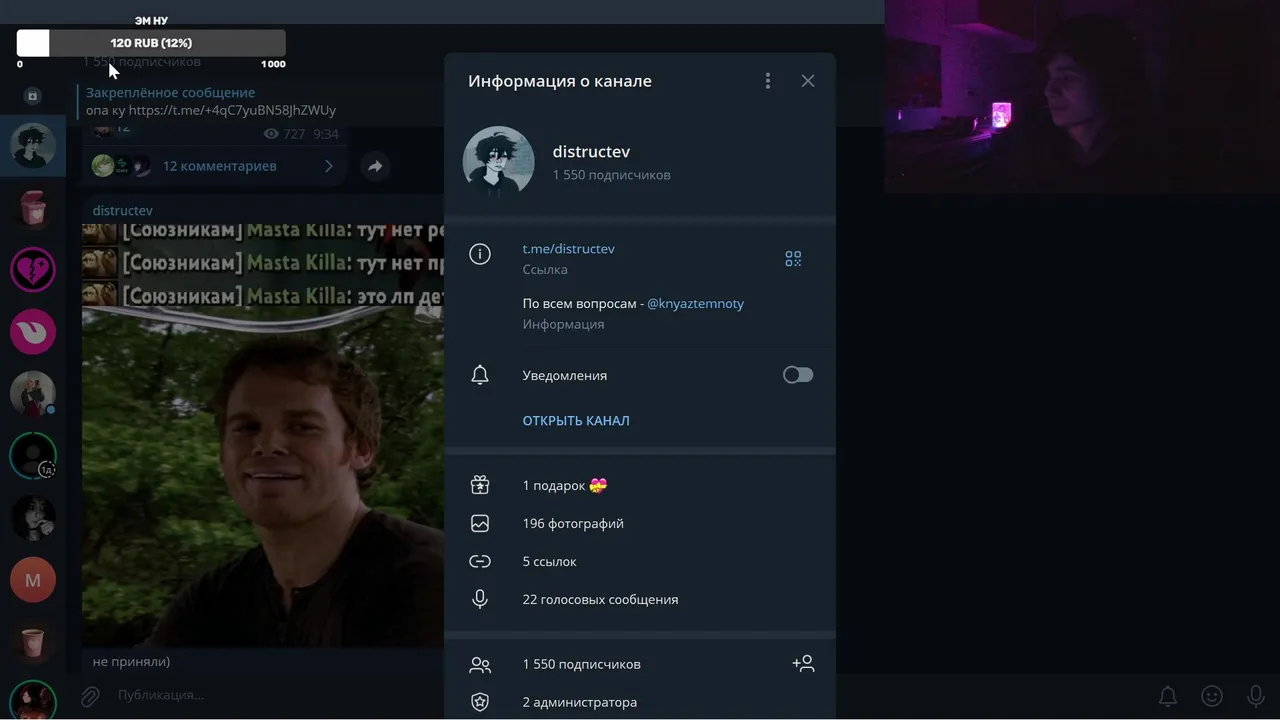Open the @knyaztemnoty profile link
The image size is (1280, 720).
(695, 303)
